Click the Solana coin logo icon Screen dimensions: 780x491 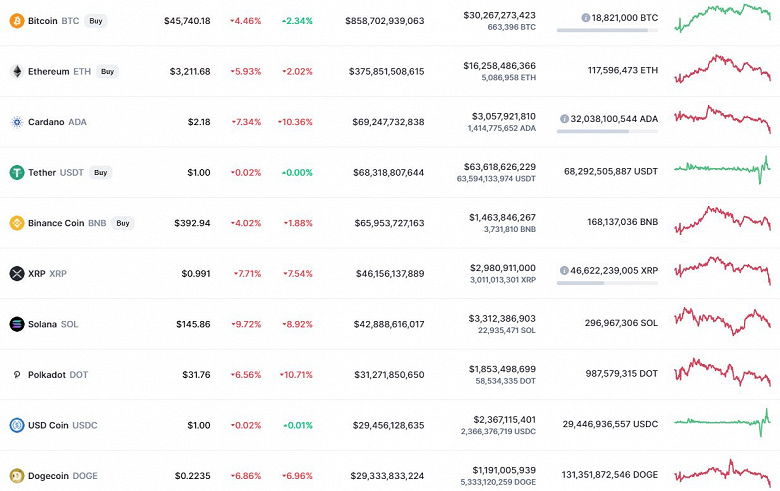16,324
